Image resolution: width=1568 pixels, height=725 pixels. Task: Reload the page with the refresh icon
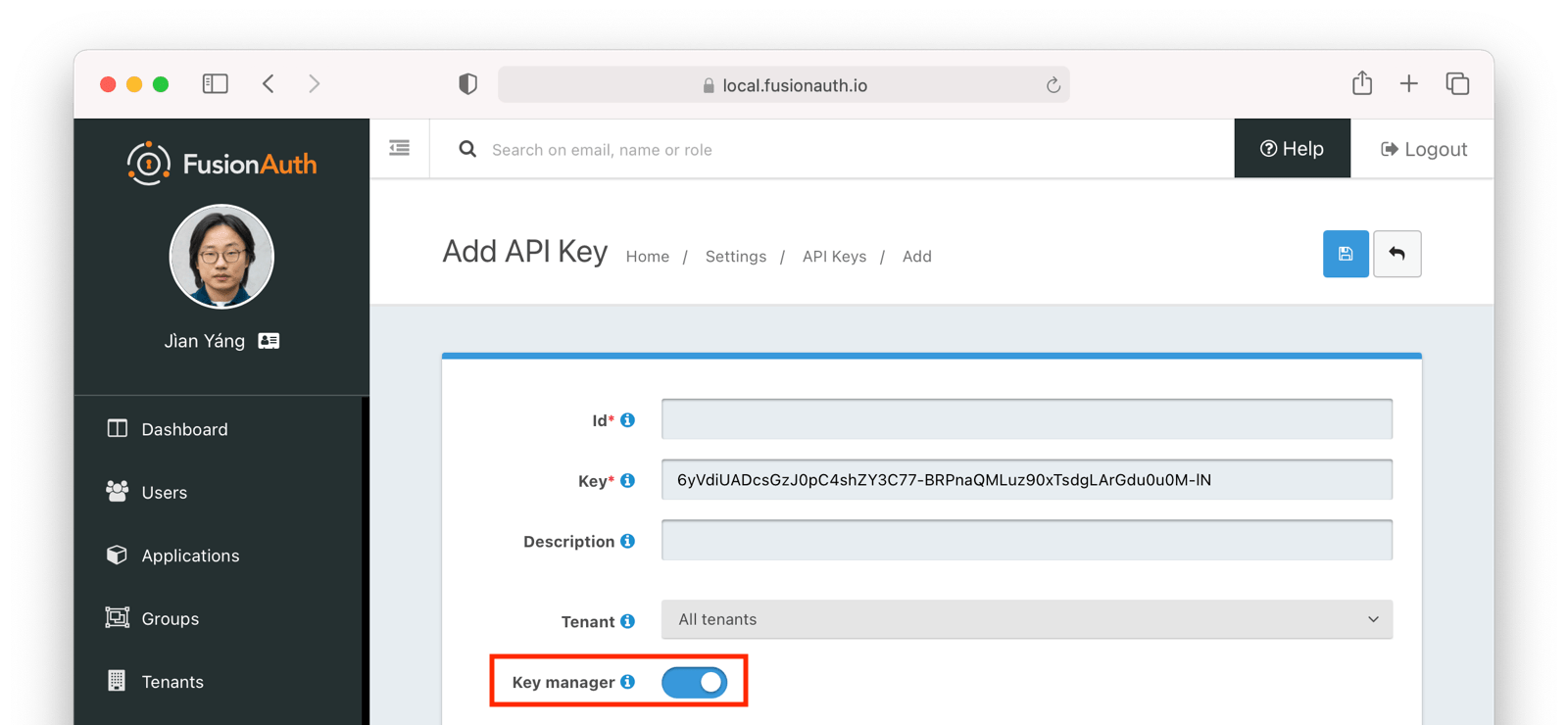point(1053,85)
